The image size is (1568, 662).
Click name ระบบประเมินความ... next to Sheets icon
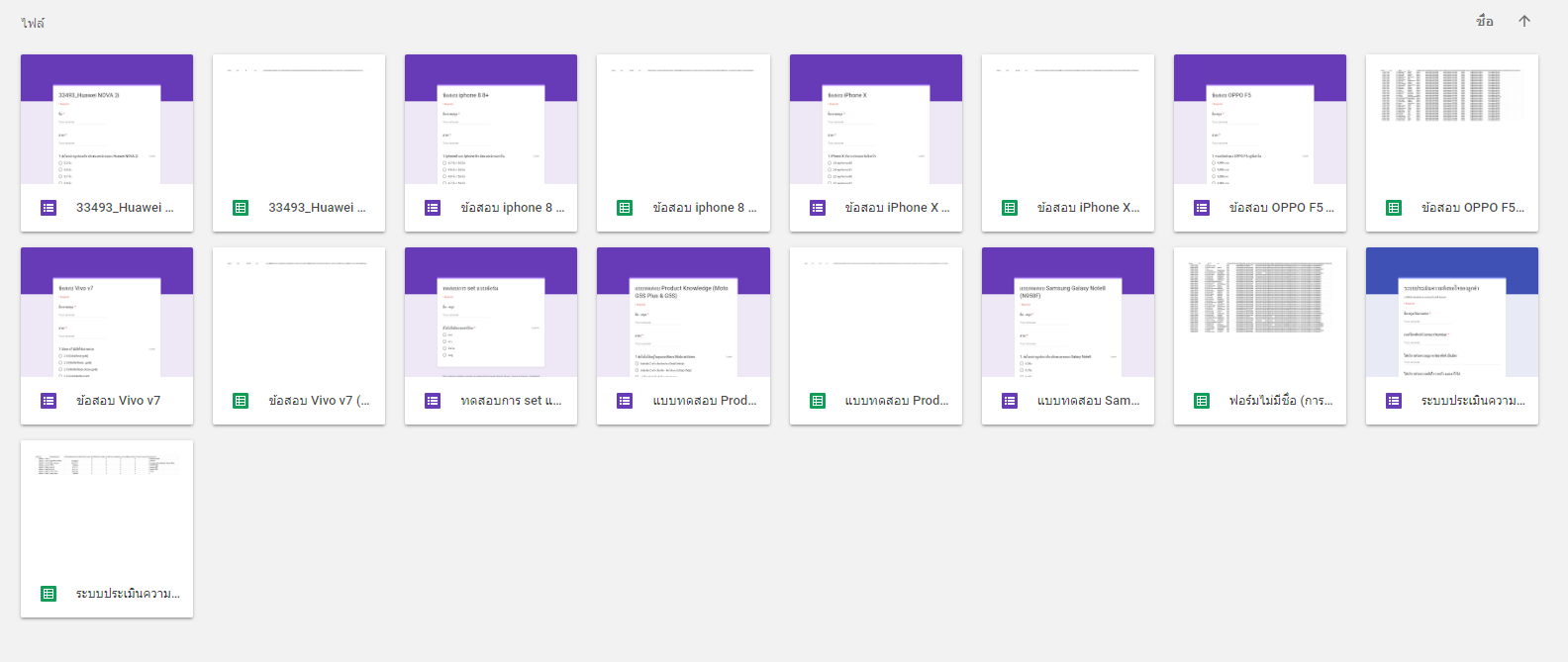point(128,594)
